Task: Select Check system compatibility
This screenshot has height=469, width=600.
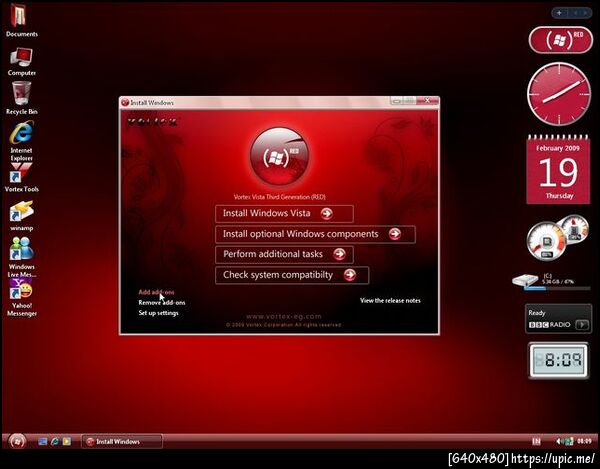Action: (292, 275)
